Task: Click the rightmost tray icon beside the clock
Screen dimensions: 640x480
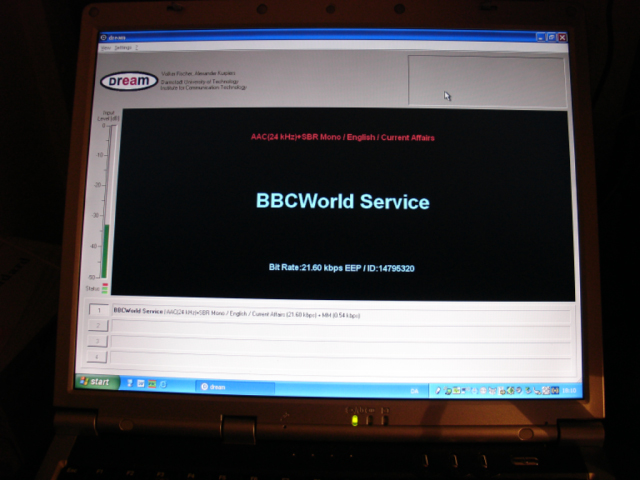Action: (x=554, y=390)
